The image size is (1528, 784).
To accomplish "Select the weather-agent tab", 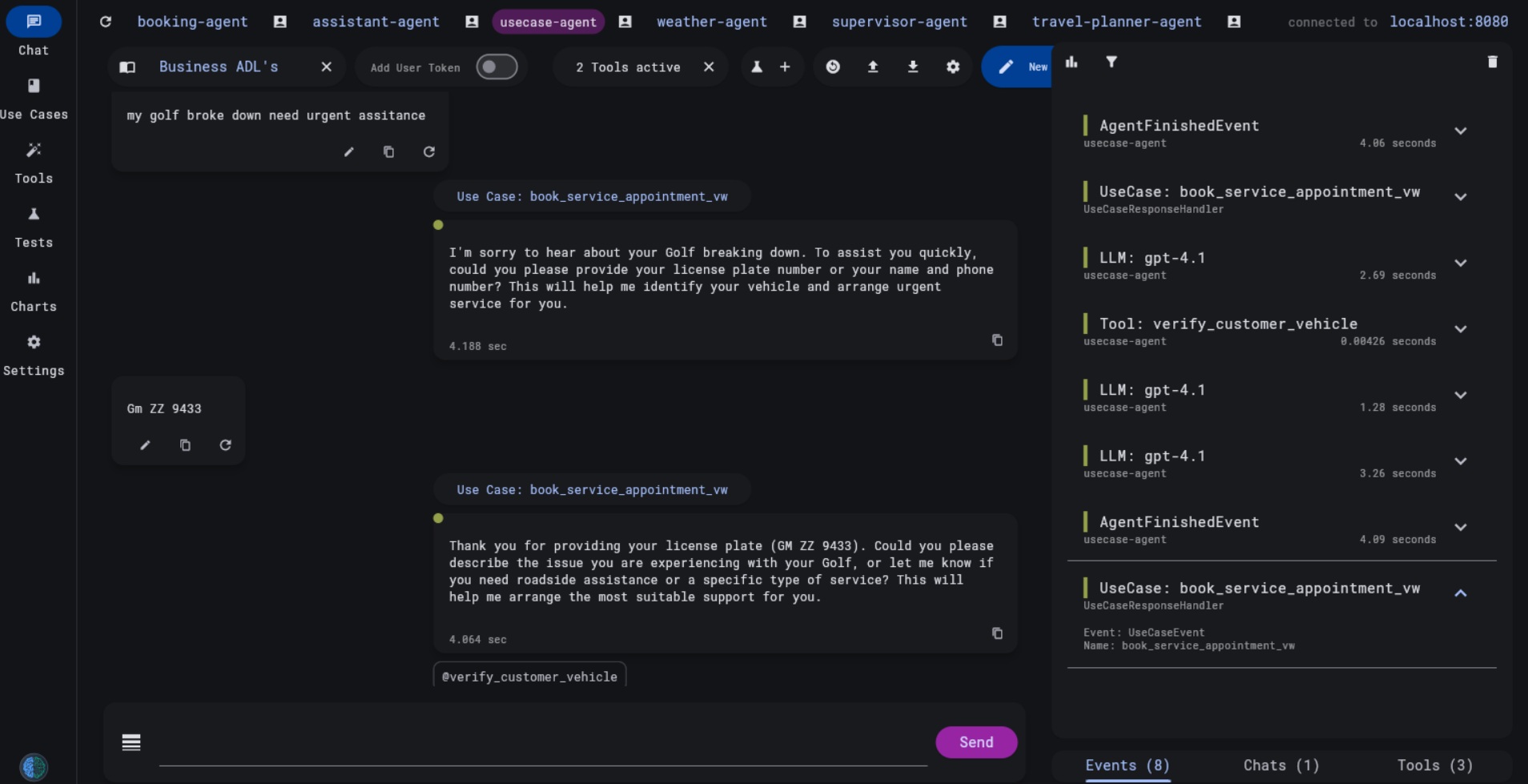I will pyautogui.click(x=711, y=22).
